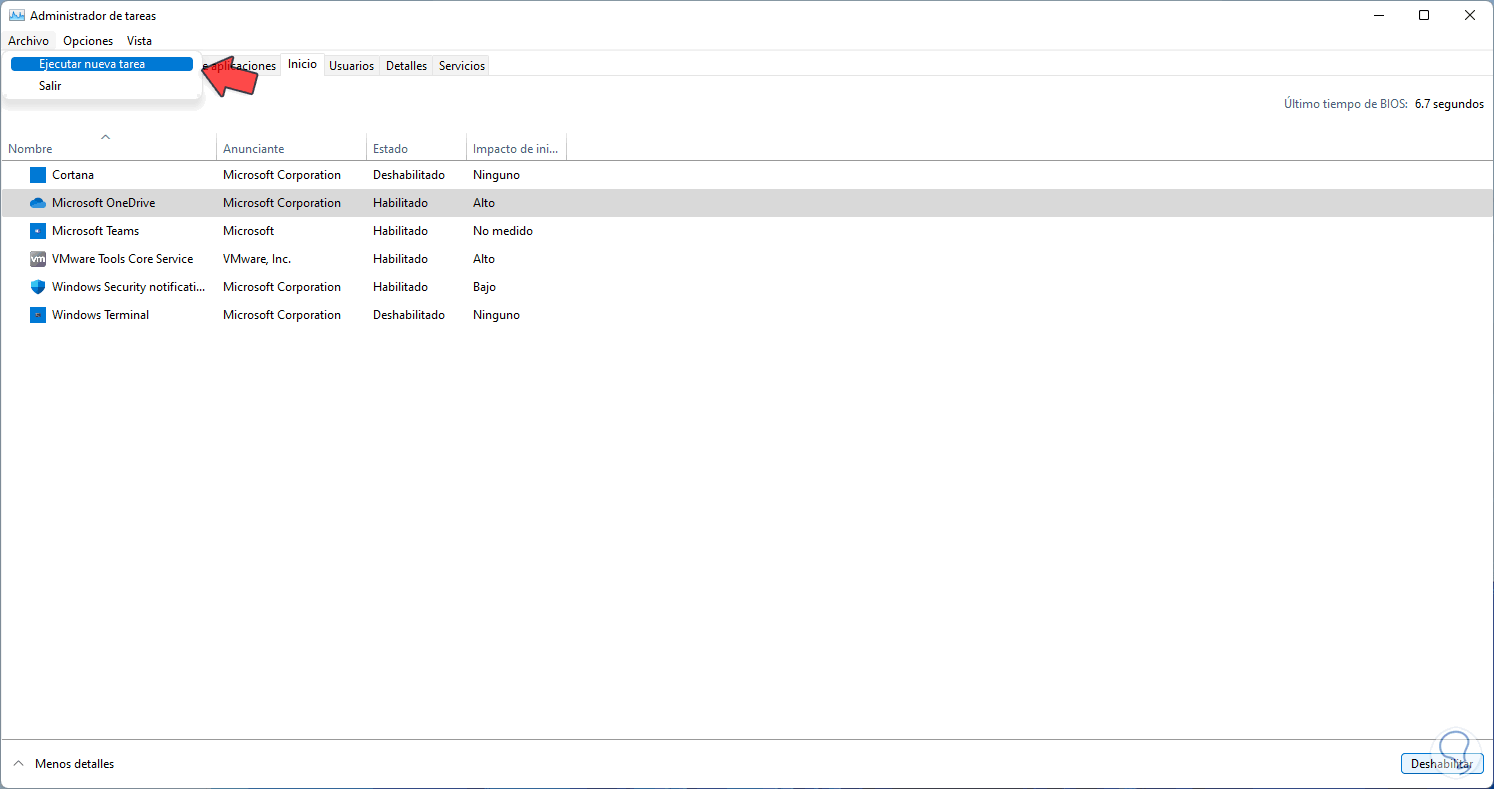Screen dimensions: 1494x789
Task: Open the Opciones menu
Action: click(x=88, y=41)
